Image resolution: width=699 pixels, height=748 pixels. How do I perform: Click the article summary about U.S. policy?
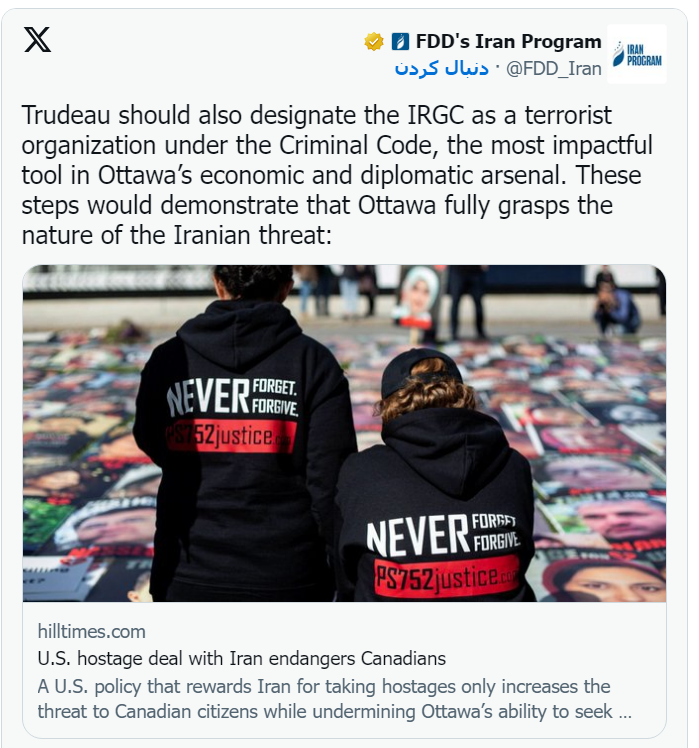click(334, 699)
